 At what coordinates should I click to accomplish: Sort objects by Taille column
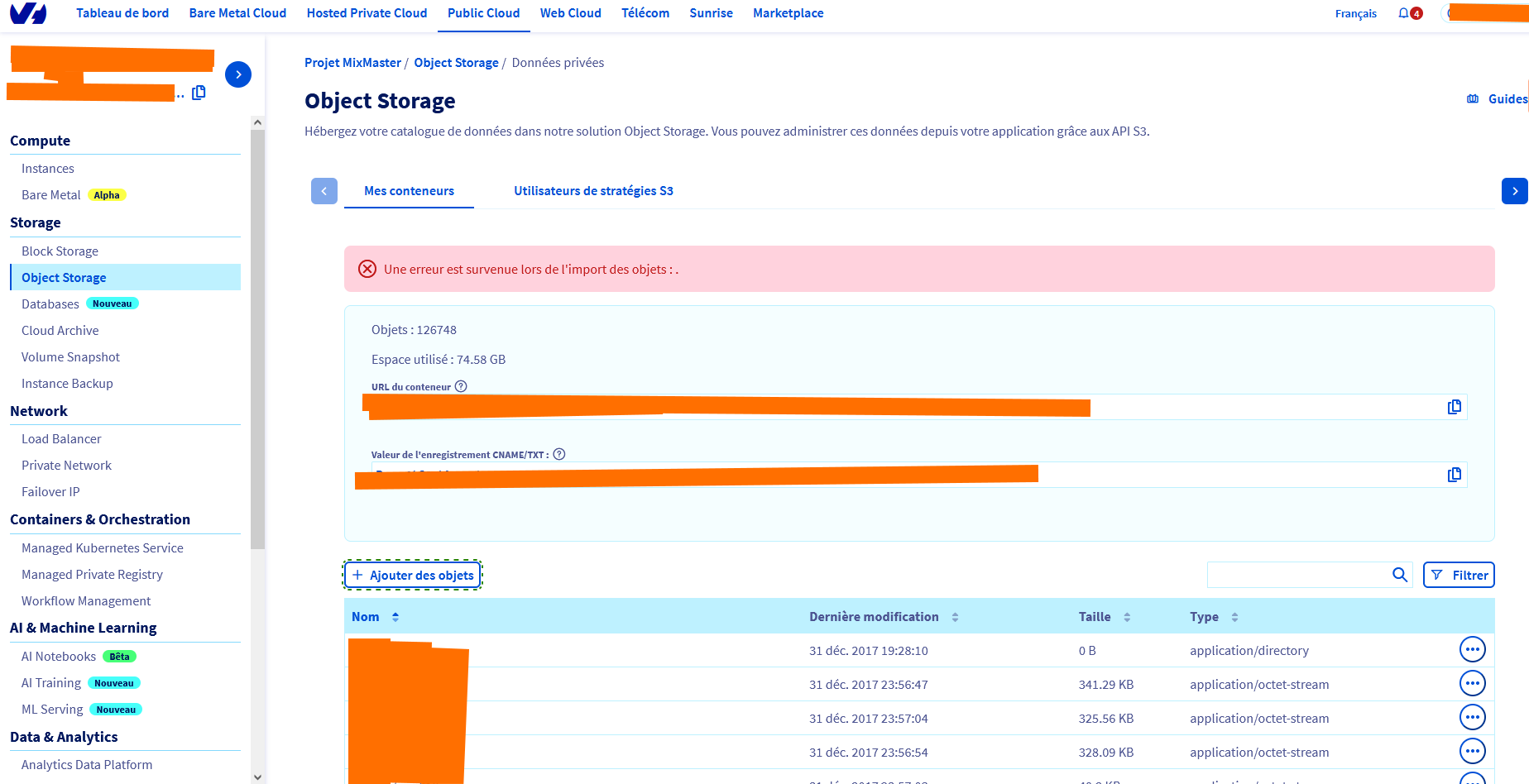pyautogui.click(x=1127, y=617)
